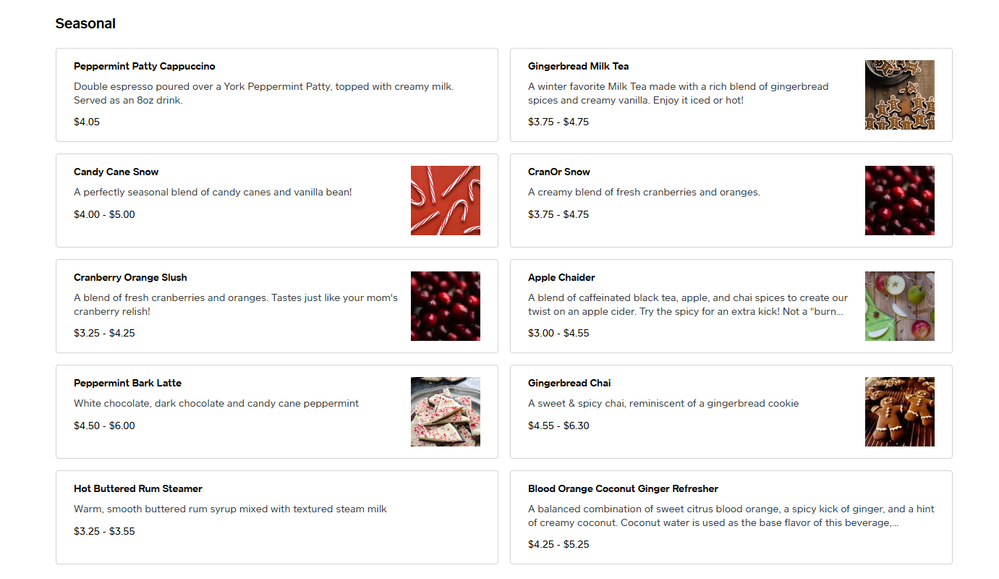Click the Gingerbread Milk Tea title
The width and height of the screenshot is (999, 579).
point(578,66)
